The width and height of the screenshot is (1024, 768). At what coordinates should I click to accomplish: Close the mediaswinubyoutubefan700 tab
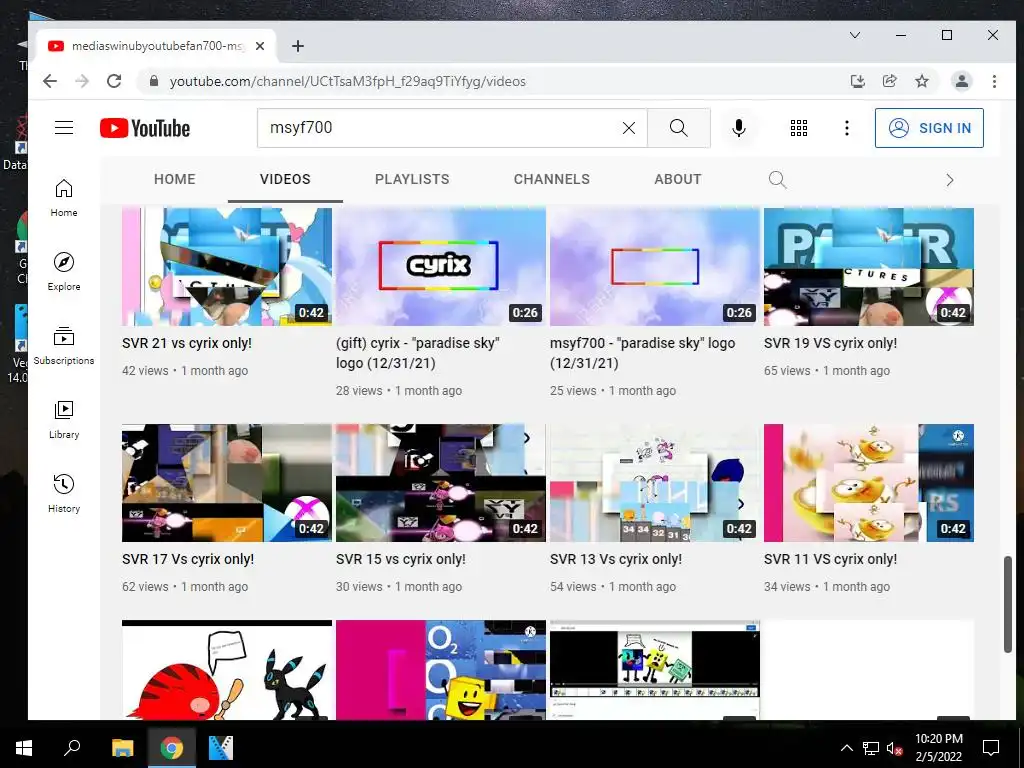(260, 46)
